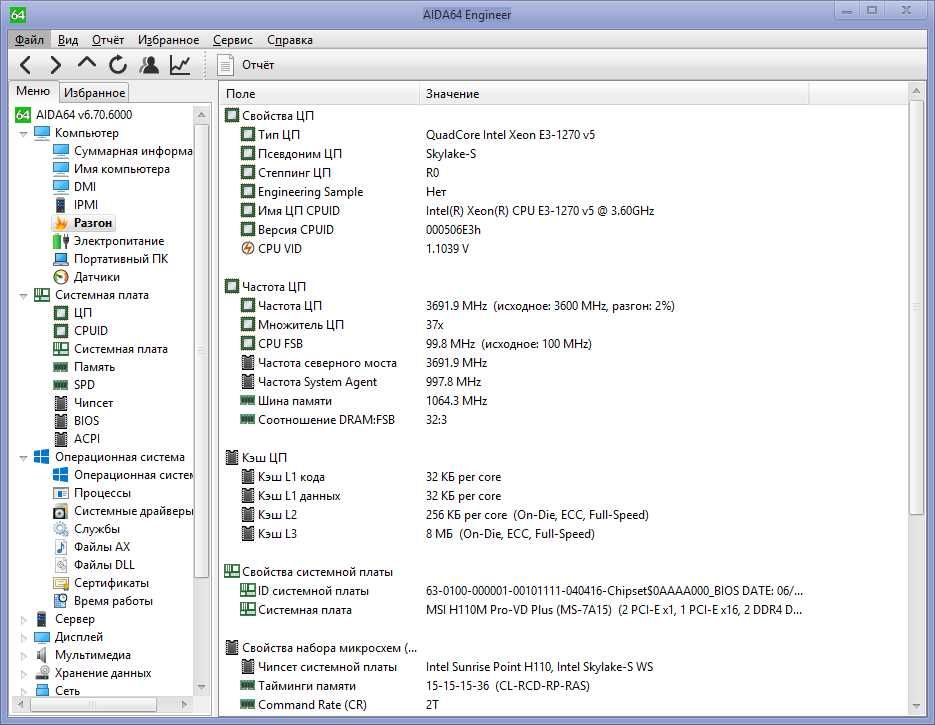The width and height of the screenshot is (935, 725).
Task: Refresh the page with the circular arrow icon
Action: [118, 64]
